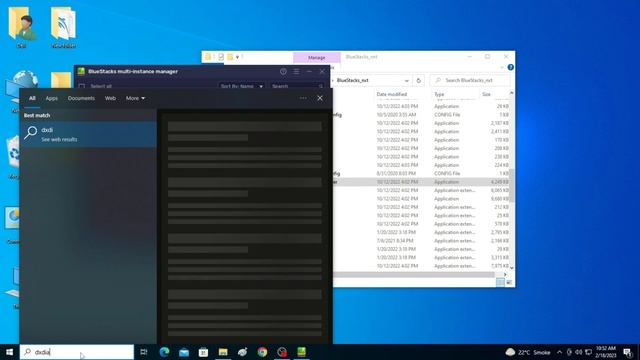Launch Microsoft Edge from the taskbar

pos(164,352)
